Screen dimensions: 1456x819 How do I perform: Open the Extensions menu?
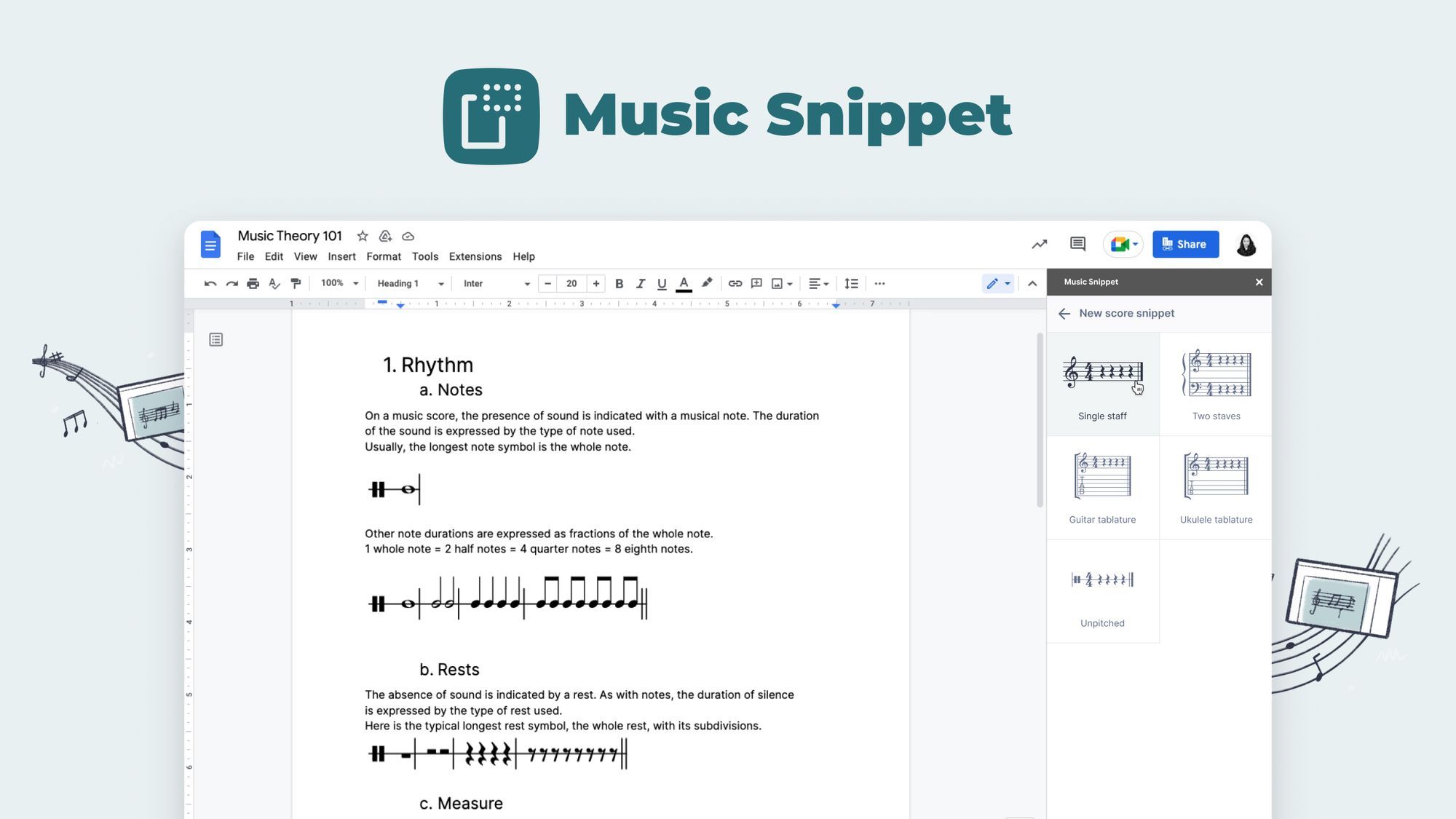[475, 256]
